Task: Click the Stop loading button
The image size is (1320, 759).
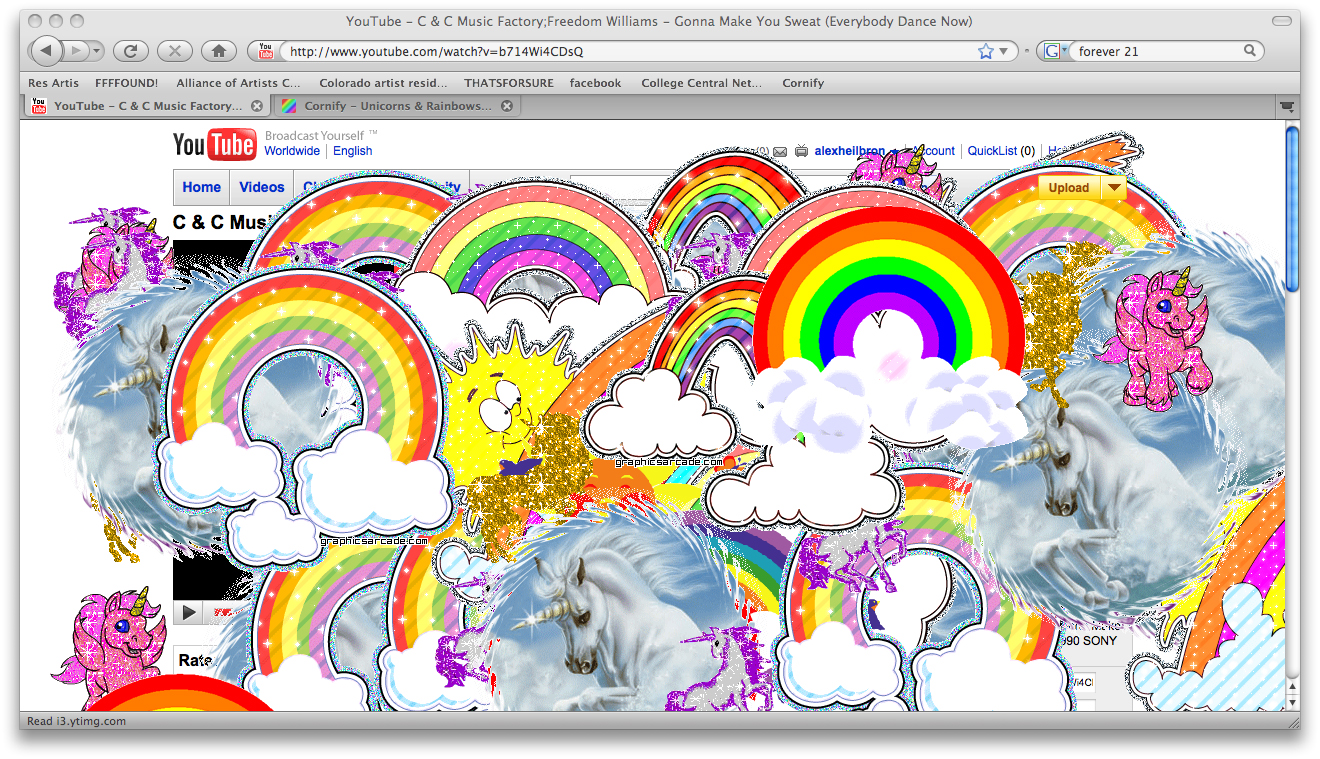Action: 175,51
